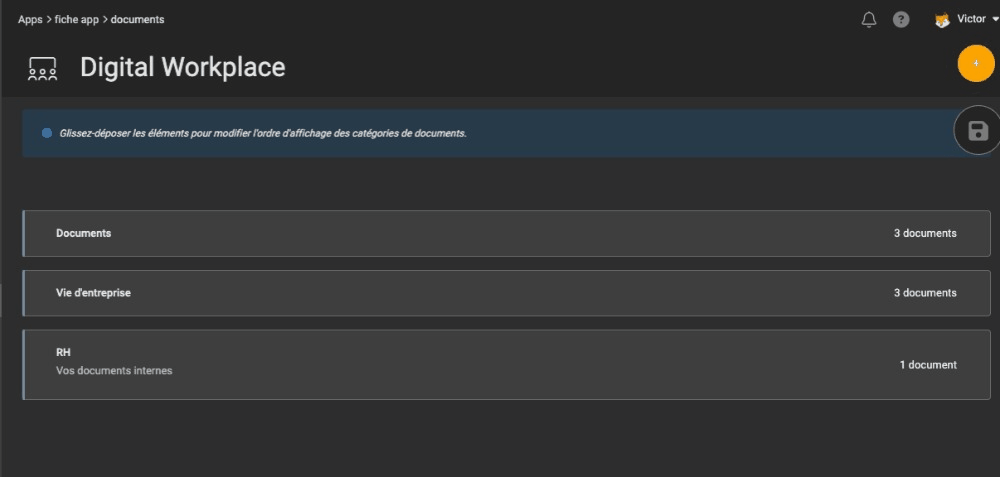The image size is (1000, 477).
Task: Click the Vos documents internes description
Action: click(114, 371)
